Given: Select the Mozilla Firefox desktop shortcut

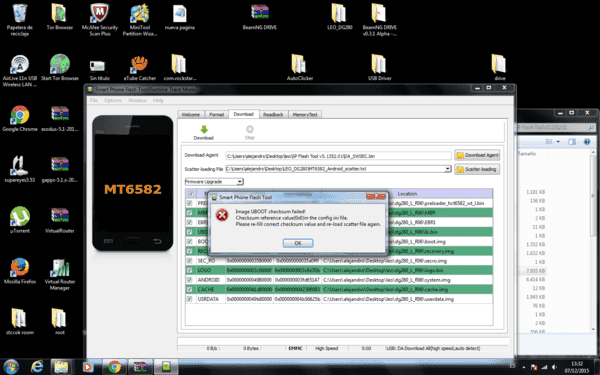Looking at the screenshot, I should (20, 271).
